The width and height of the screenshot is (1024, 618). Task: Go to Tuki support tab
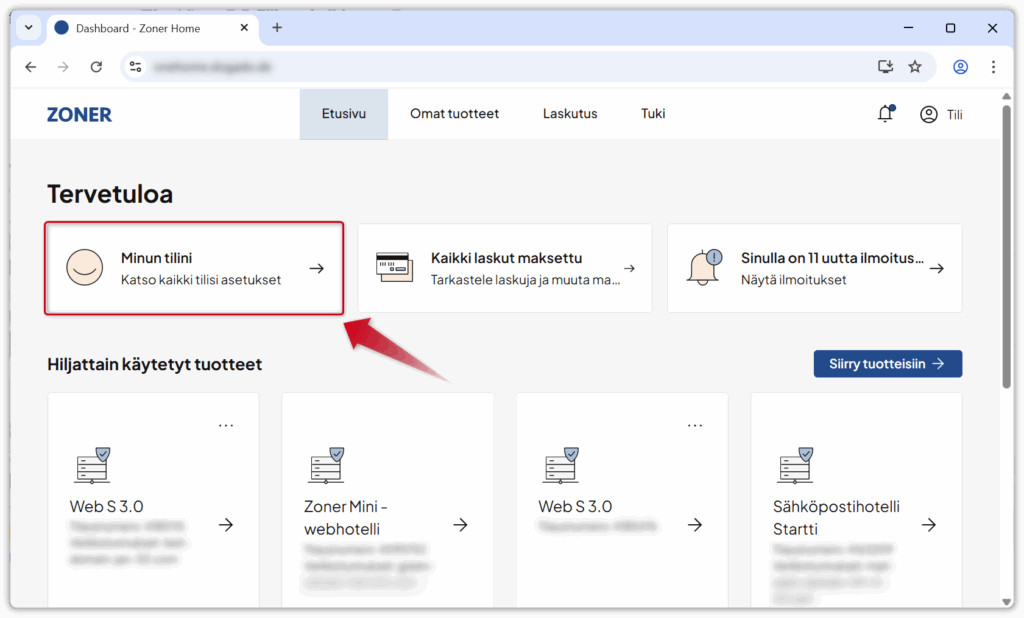coord(653,114)
